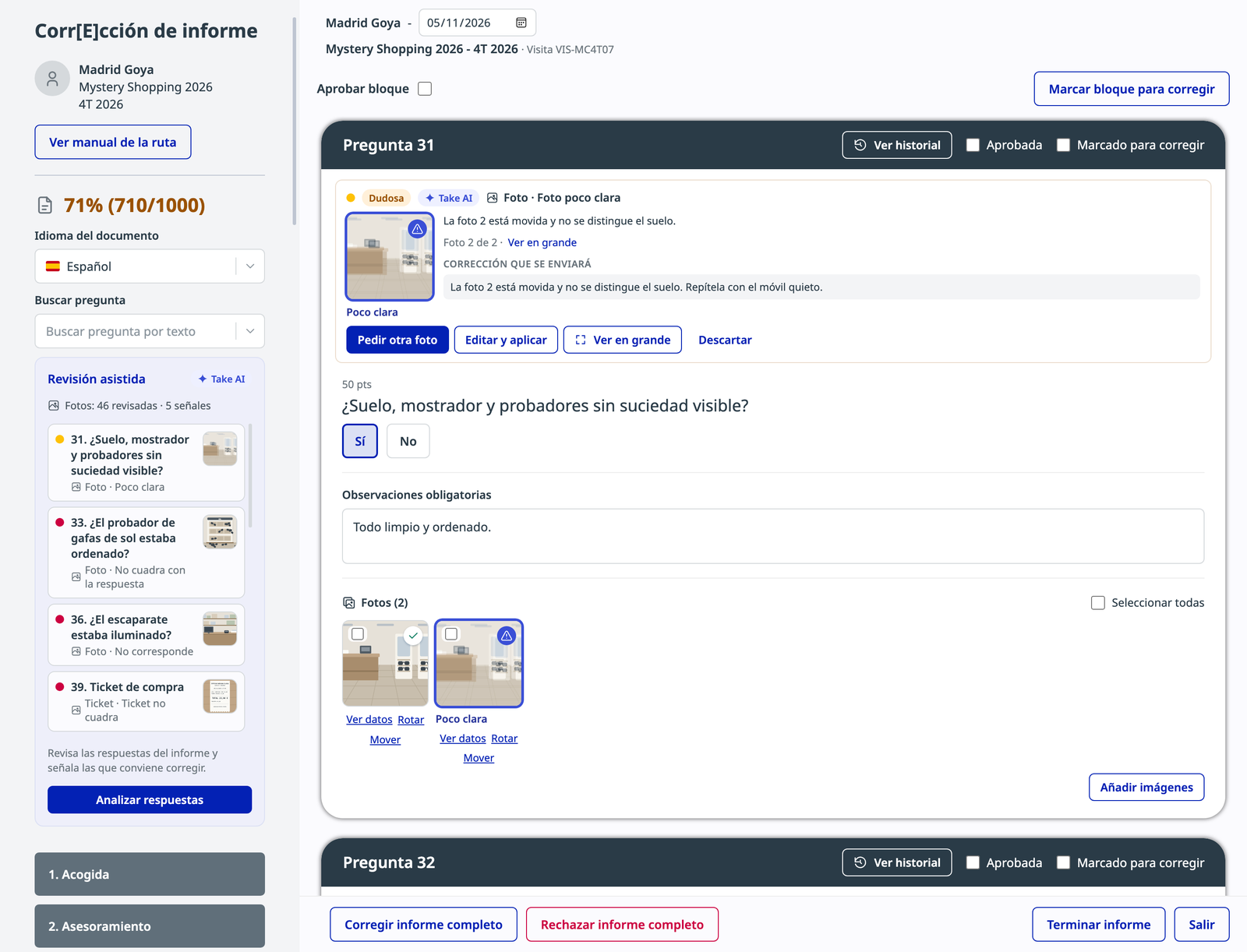Click Pedir otra foto button
Screen dimensions: 1247x952
coord(397,340)
